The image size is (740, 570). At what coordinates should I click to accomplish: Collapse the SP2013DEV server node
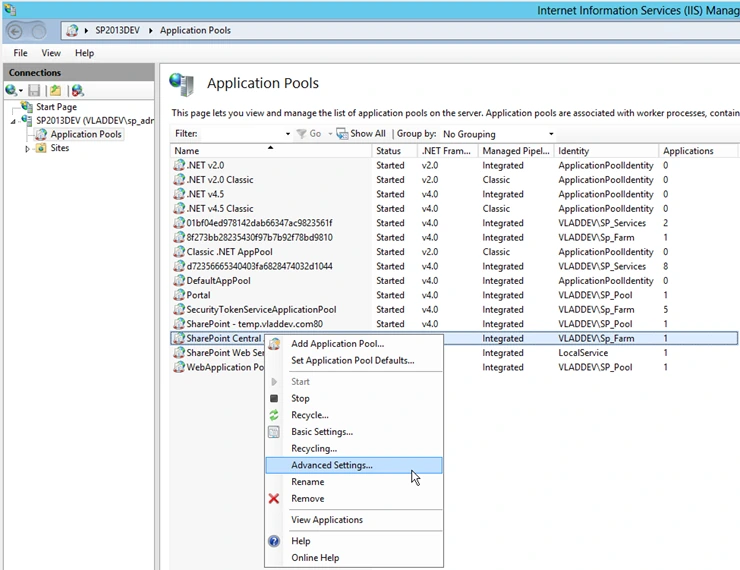13,121
